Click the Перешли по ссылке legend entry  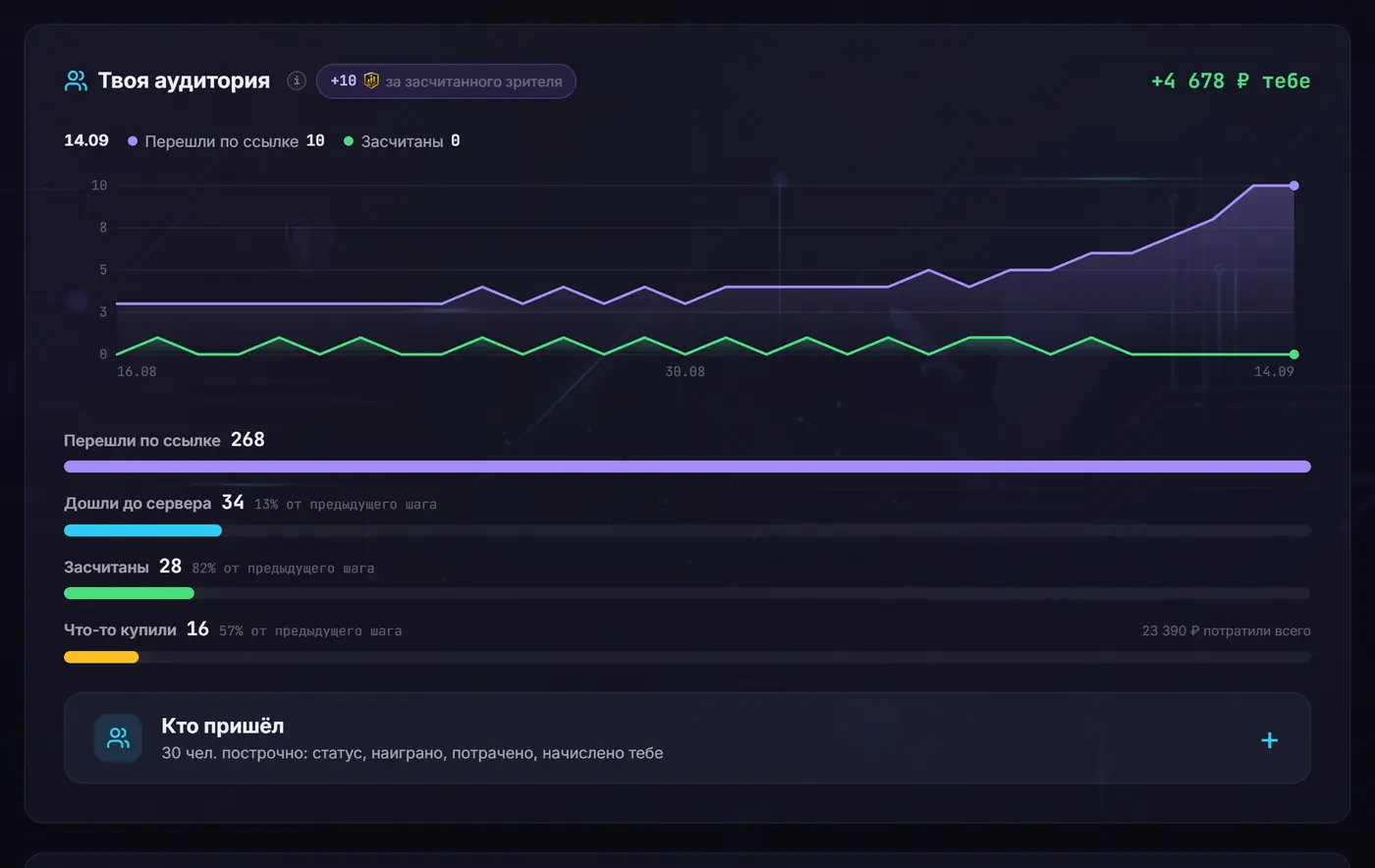tap(226, 140)
